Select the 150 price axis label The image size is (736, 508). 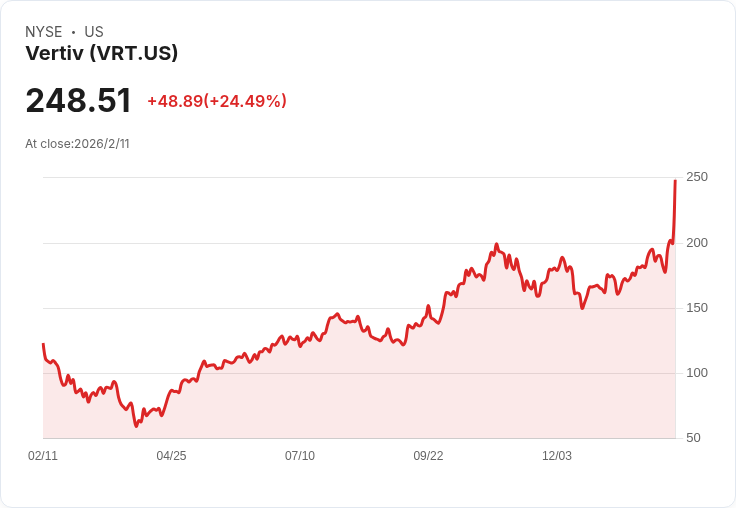(x=696, y=308)
